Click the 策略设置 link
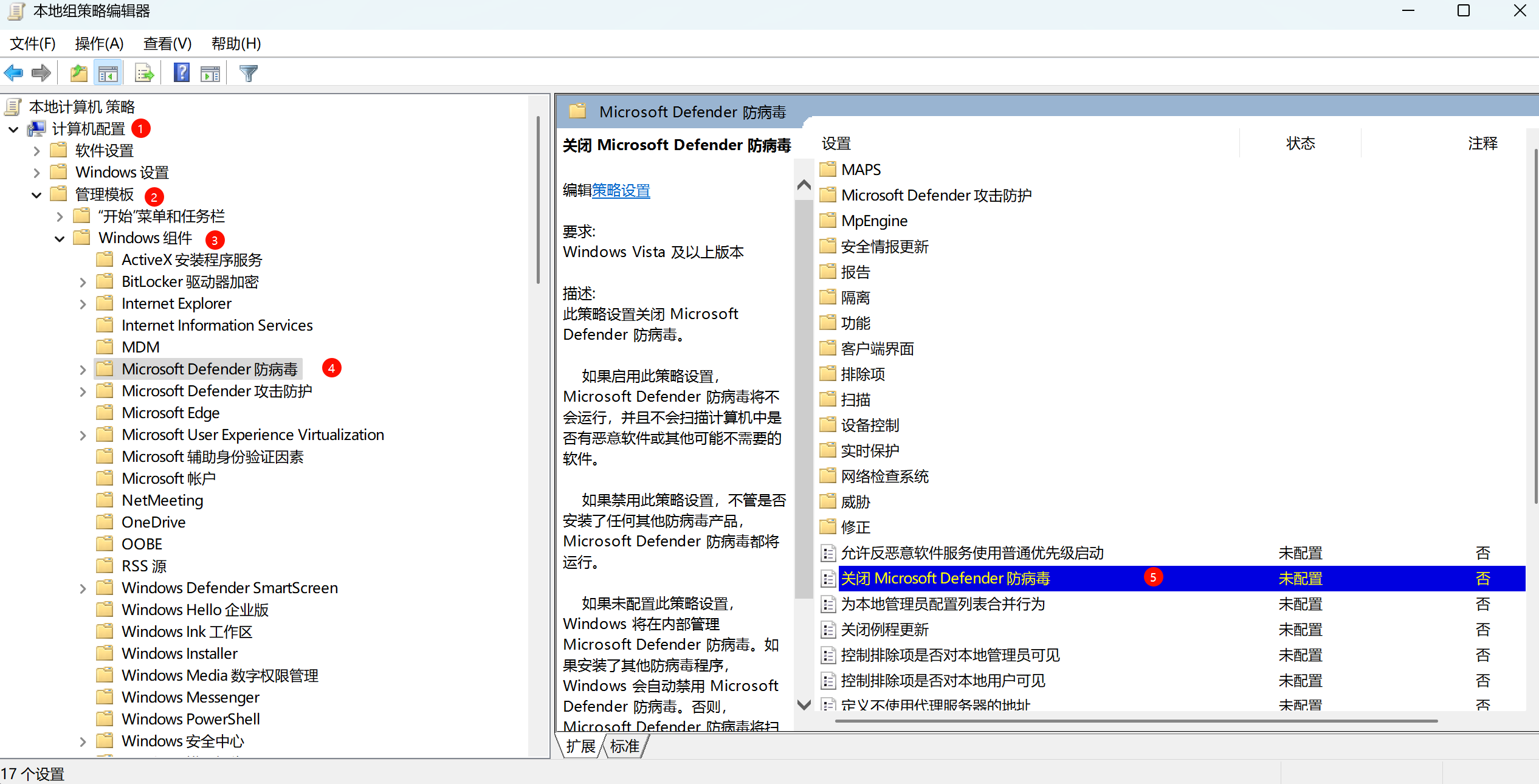The width and height of the screenshot is (1539, 784). pyautogui.click(x=621, y=191)
